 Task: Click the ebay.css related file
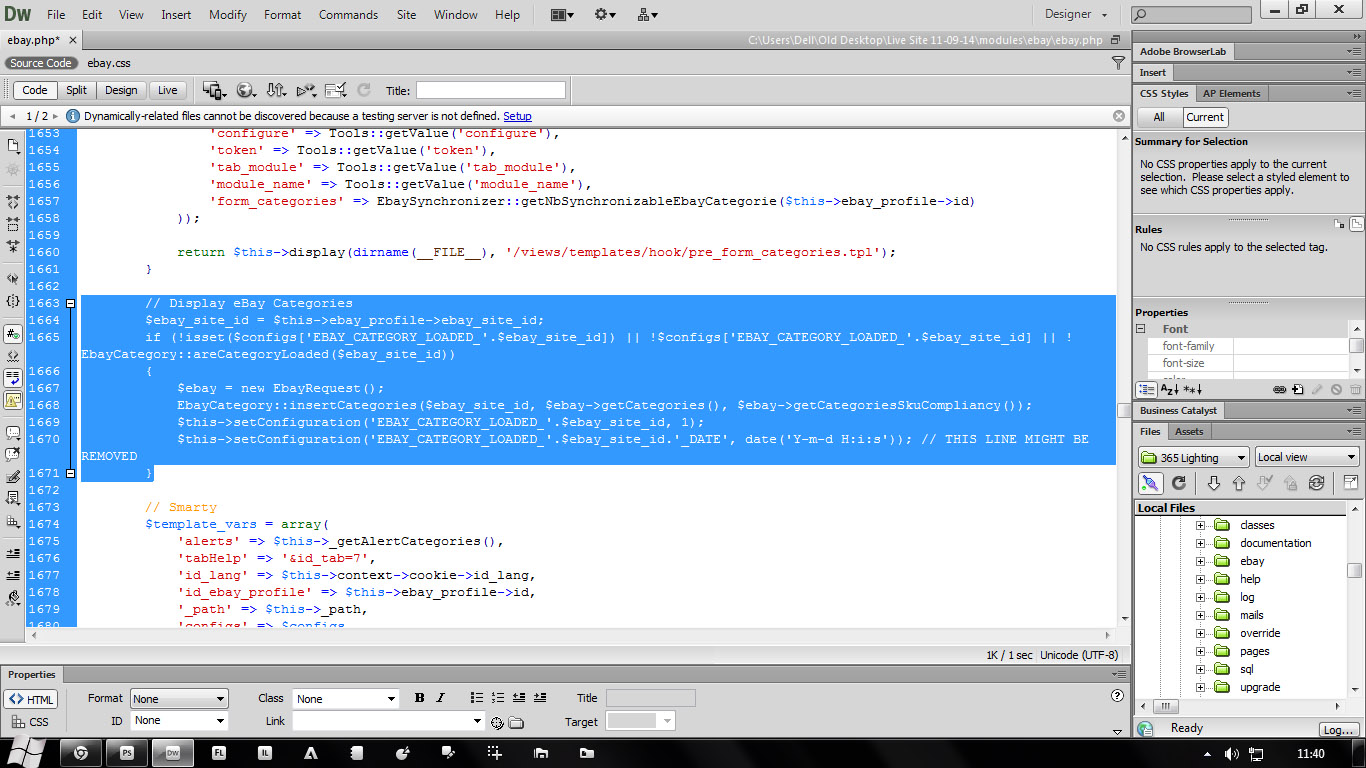(x=109, y=63)
